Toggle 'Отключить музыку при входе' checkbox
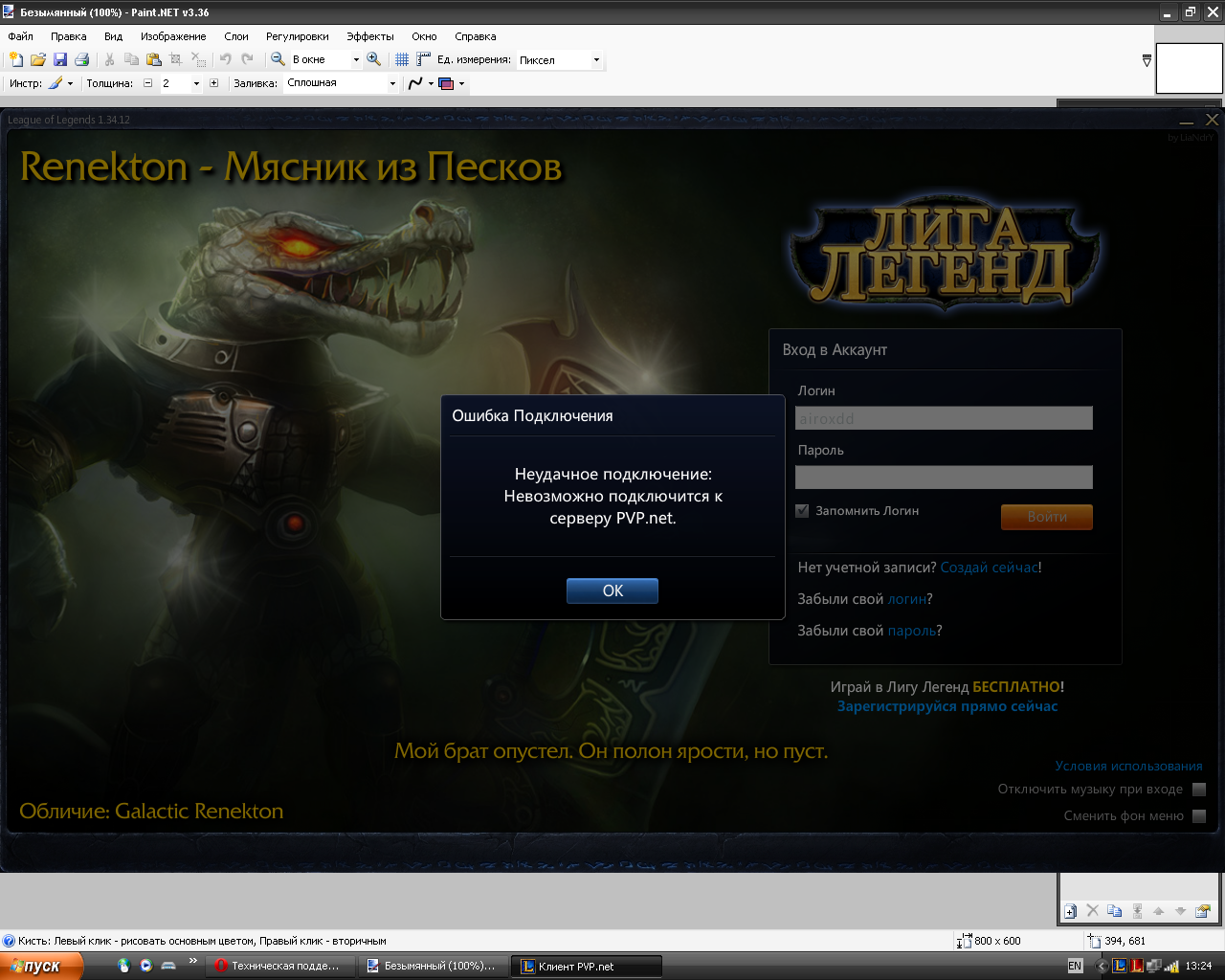1225x980 pixels. (1199, 790)
